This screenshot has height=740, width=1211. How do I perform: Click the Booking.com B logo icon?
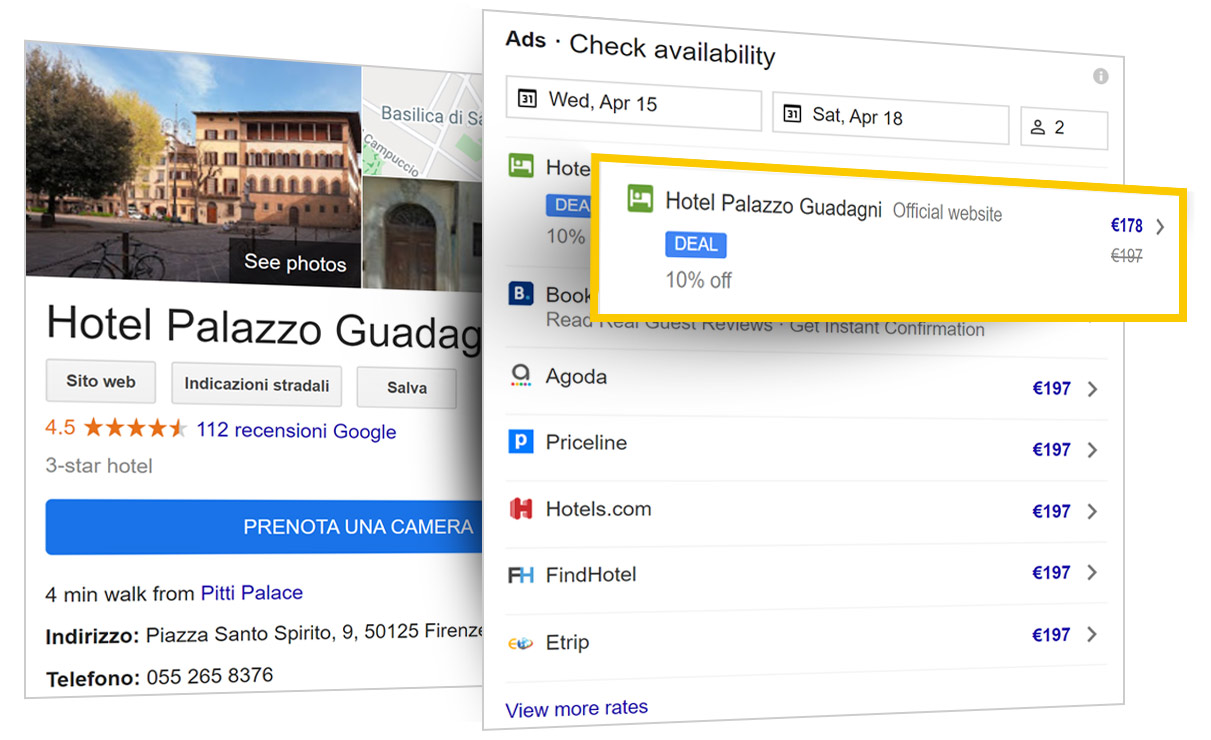(x=520, y=294)
